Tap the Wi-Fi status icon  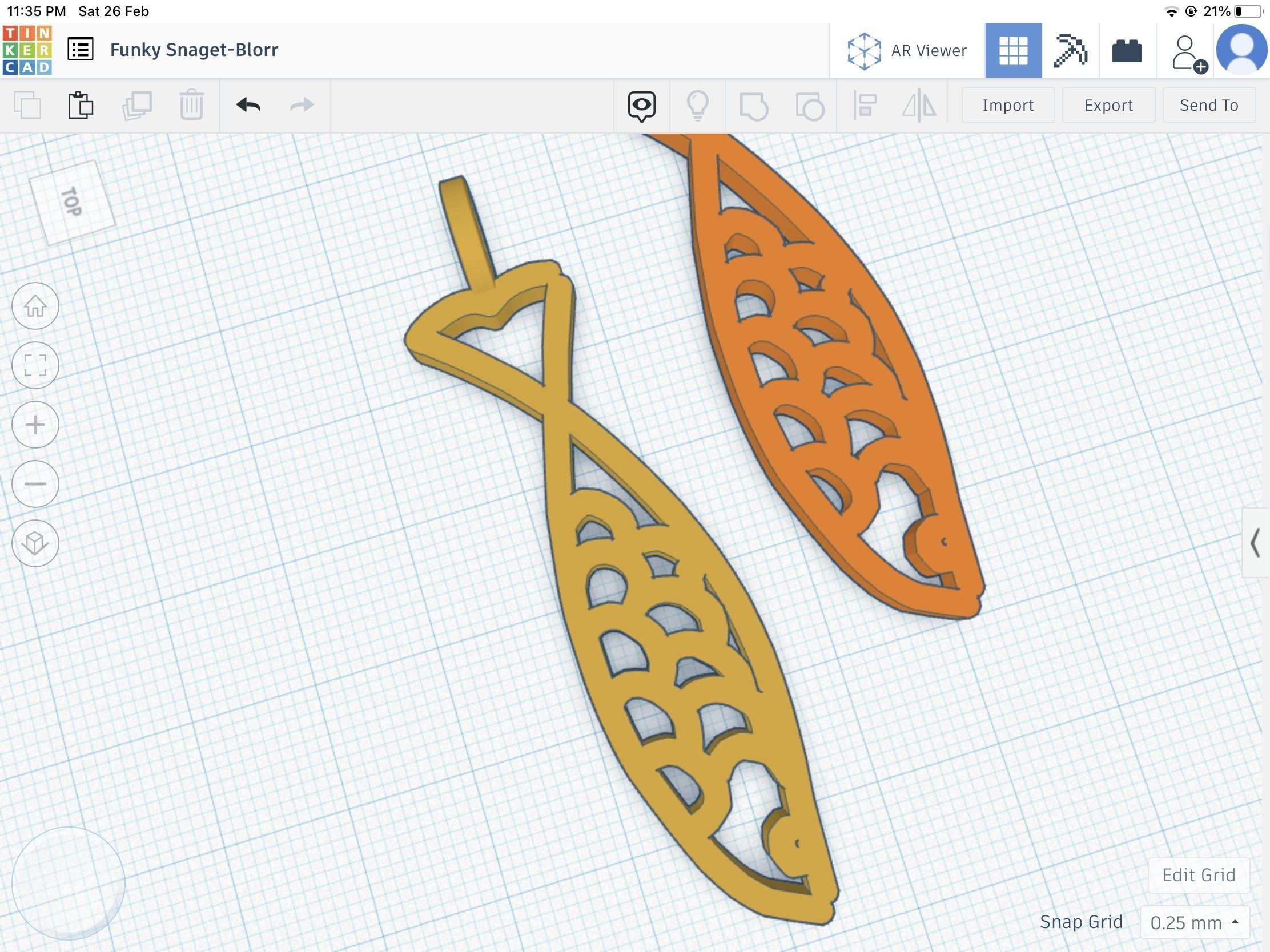pyautogui.click(x=1171, y=11)
